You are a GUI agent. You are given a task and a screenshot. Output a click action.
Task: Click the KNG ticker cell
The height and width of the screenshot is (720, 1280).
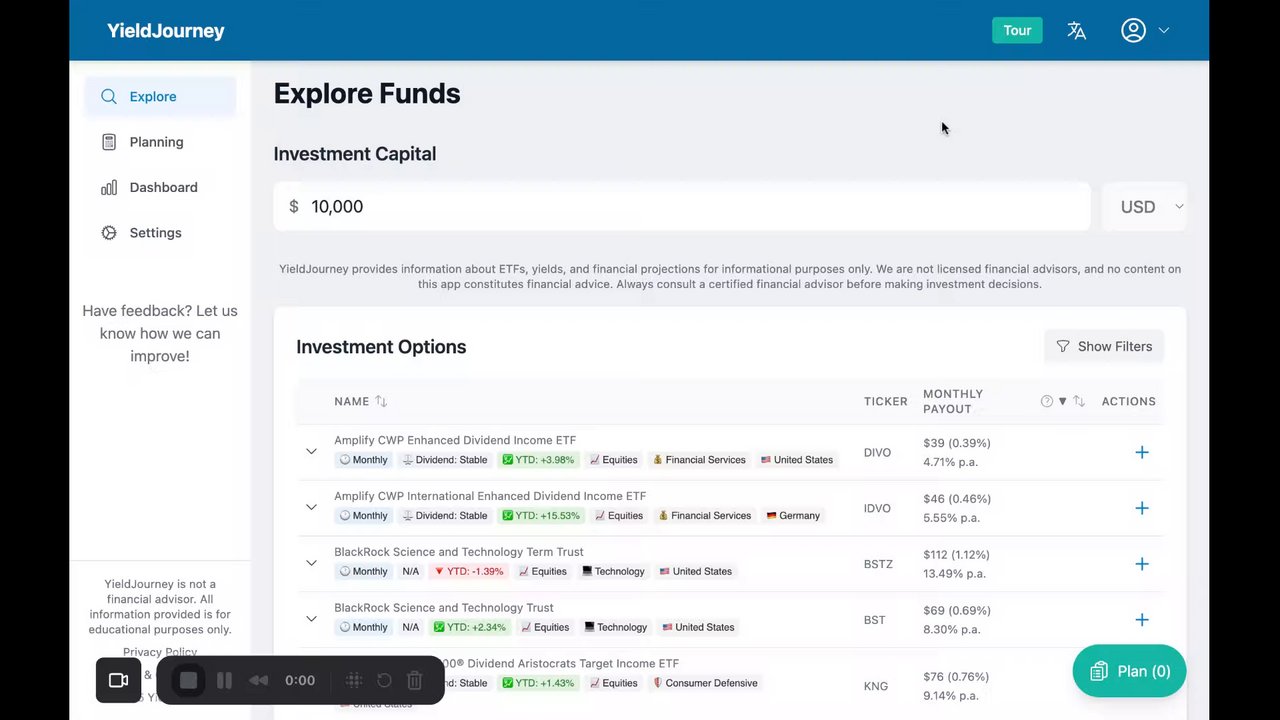point(875,686)
